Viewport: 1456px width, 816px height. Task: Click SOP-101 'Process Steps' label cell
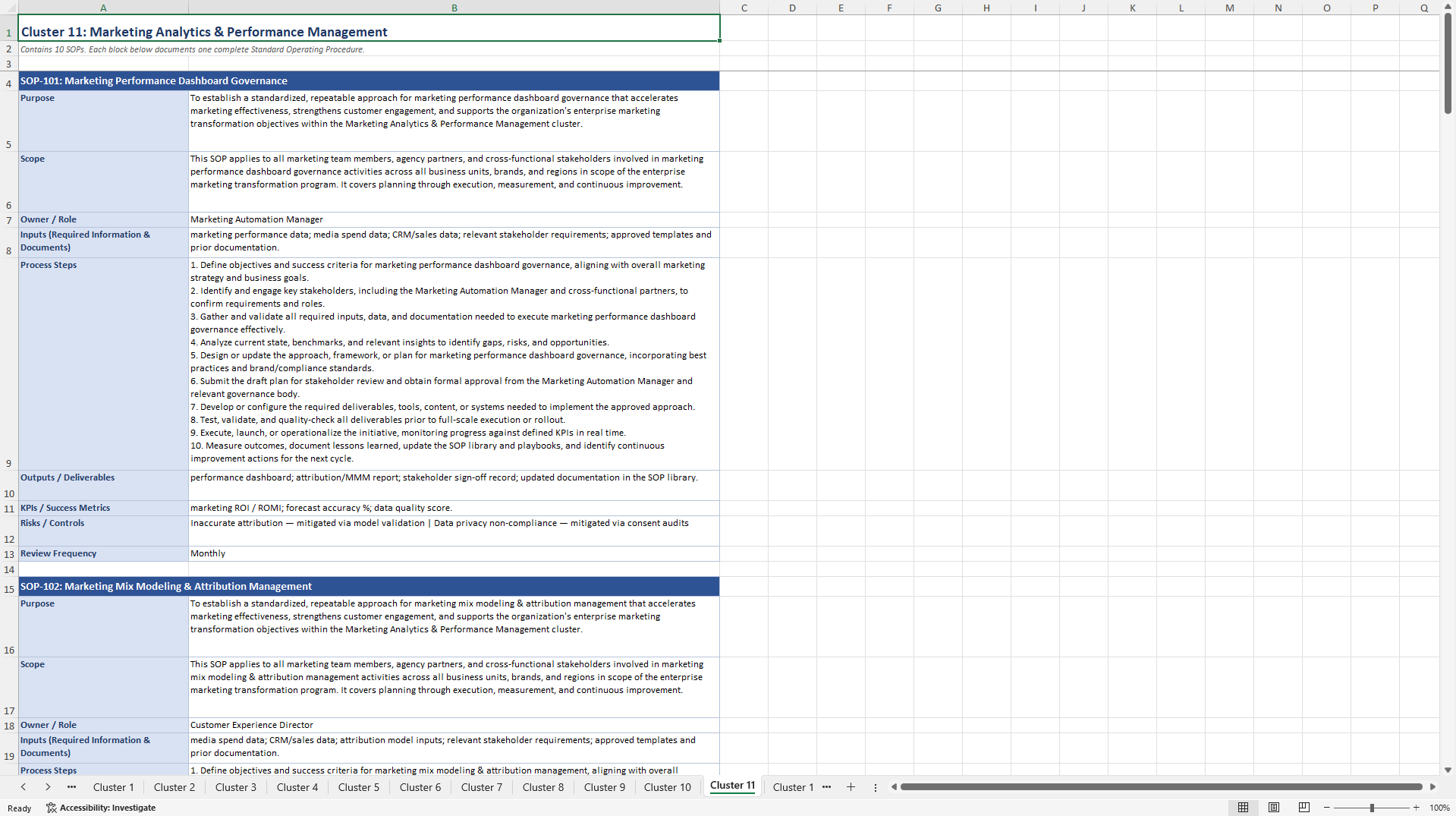[x=103, y=364]
